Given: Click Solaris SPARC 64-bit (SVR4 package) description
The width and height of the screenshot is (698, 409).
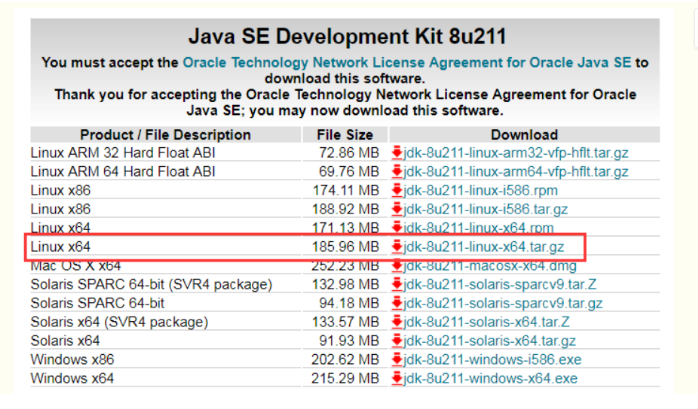Looking at the screenshot, I should [151, 284].
